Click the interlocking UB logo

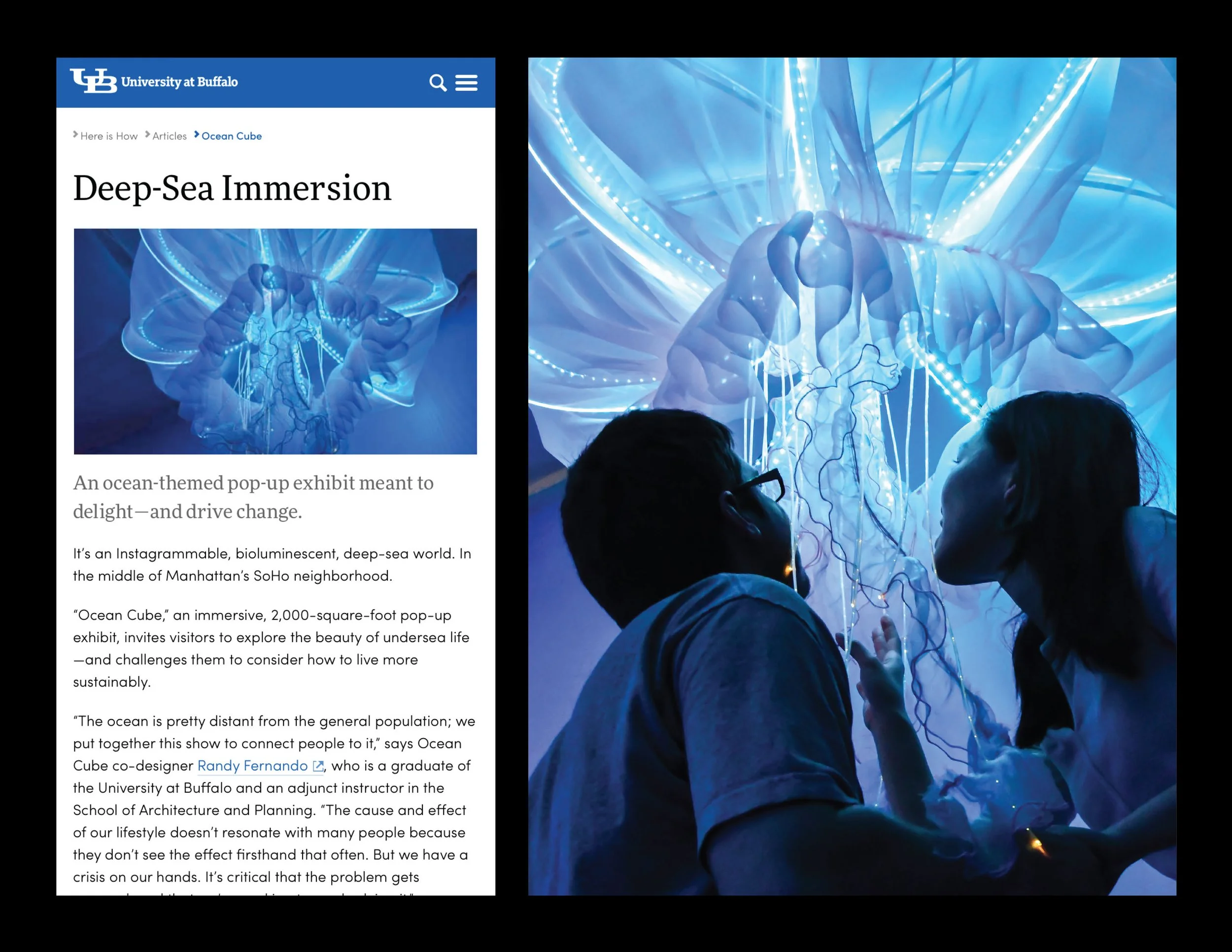coord(93,81)
